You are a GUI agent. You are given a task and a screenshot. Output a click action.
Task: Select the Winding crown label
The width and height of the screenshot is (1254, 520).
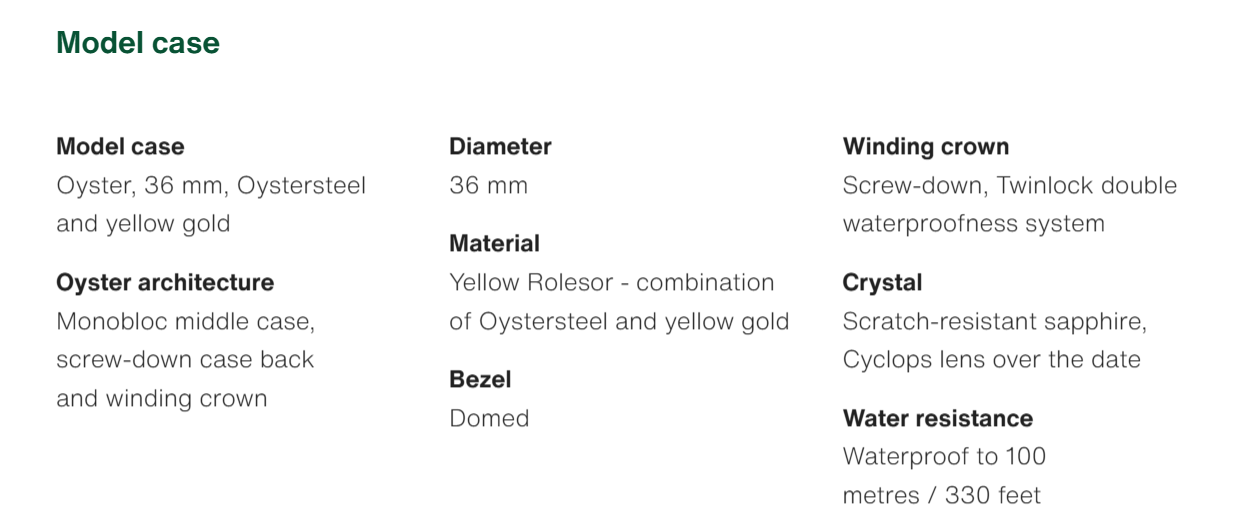[x=926, y=146]
